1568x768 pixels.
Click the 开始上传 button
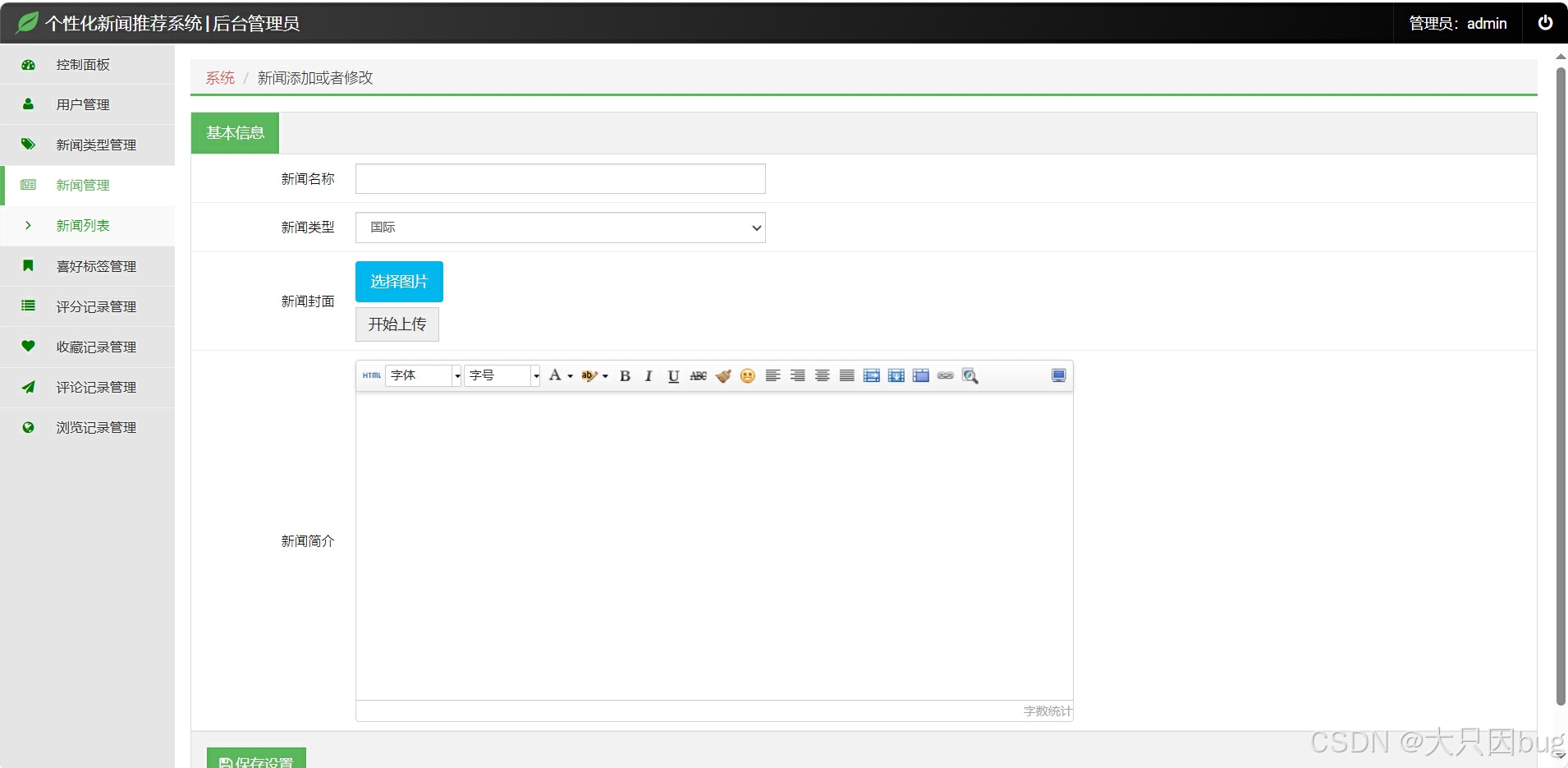tap(397, 324)
